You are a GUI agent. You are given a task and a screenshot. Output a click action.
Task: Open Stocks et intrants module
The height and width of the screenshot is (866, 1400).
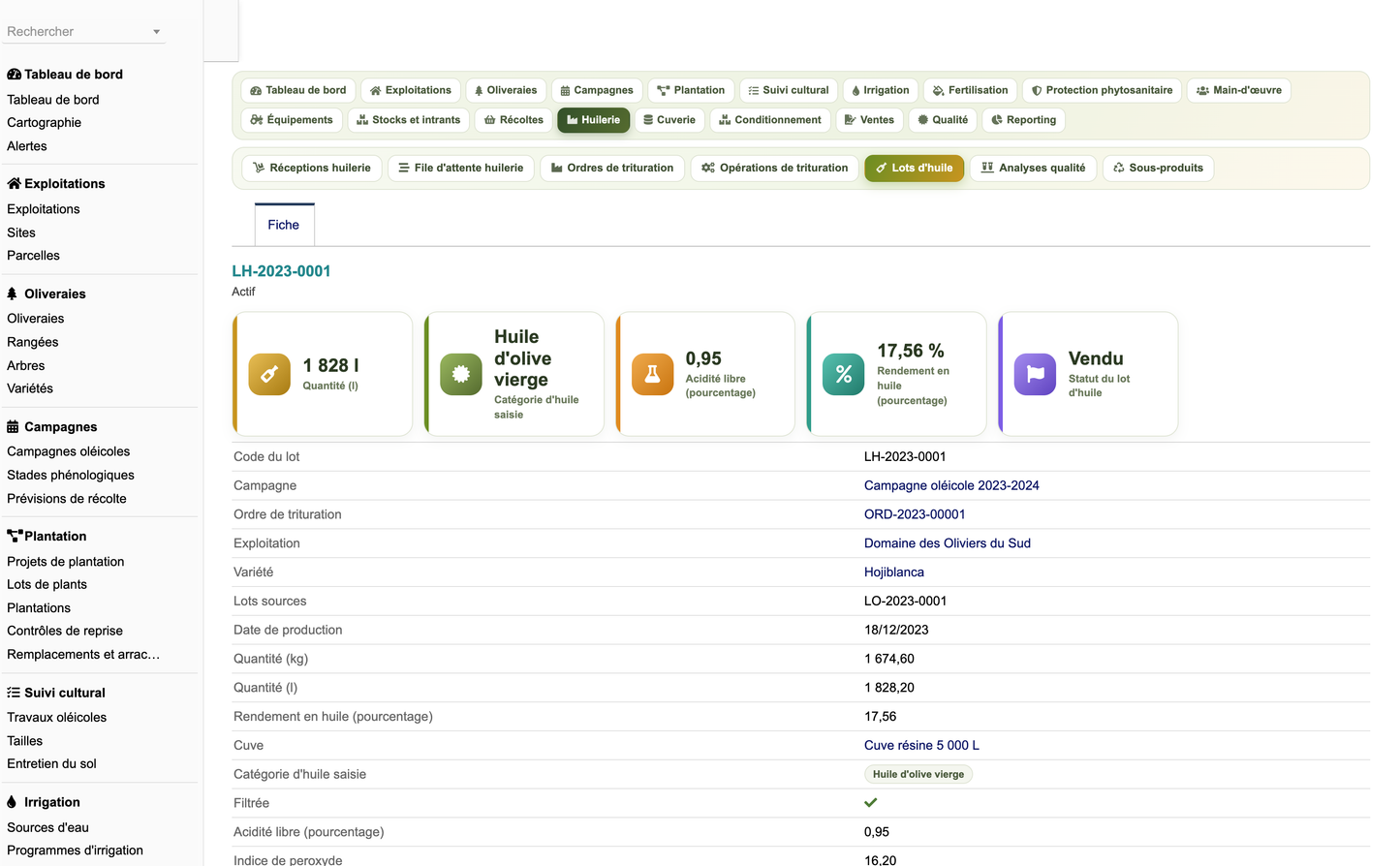409,120
